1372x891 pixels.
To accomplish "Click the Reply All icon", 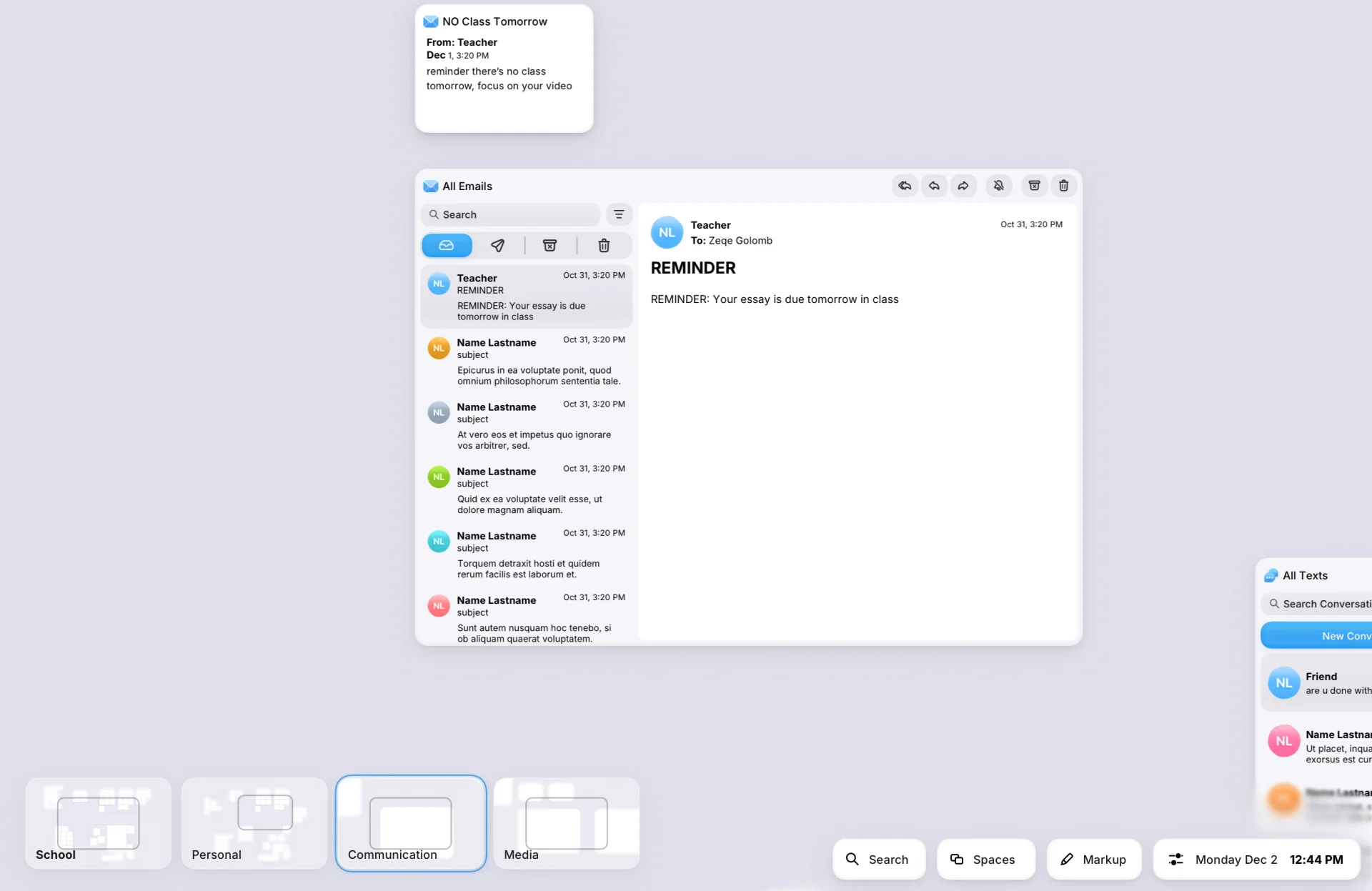I will tap(905, 186).
